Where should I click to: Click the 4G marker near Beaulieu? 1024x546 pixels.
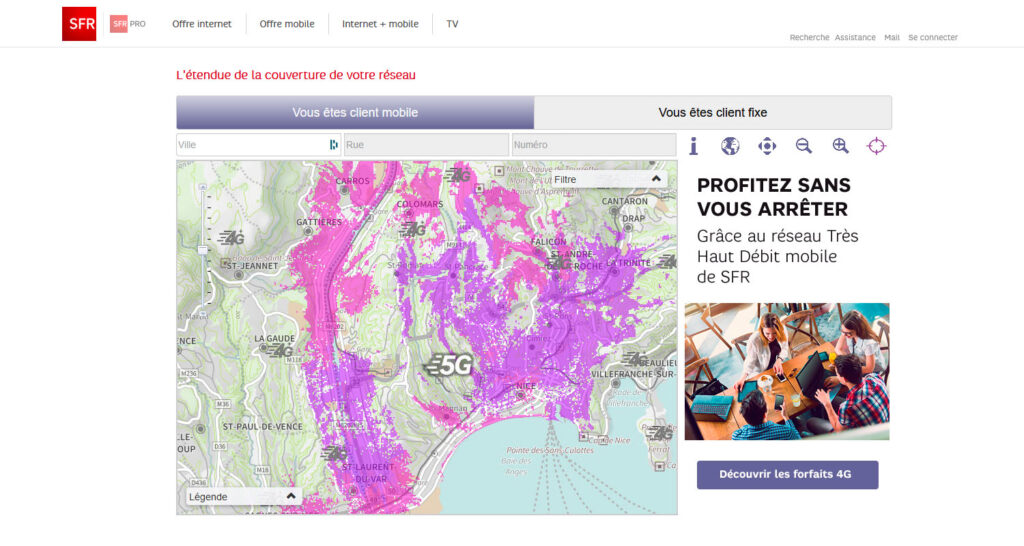(x=633, y=359)
